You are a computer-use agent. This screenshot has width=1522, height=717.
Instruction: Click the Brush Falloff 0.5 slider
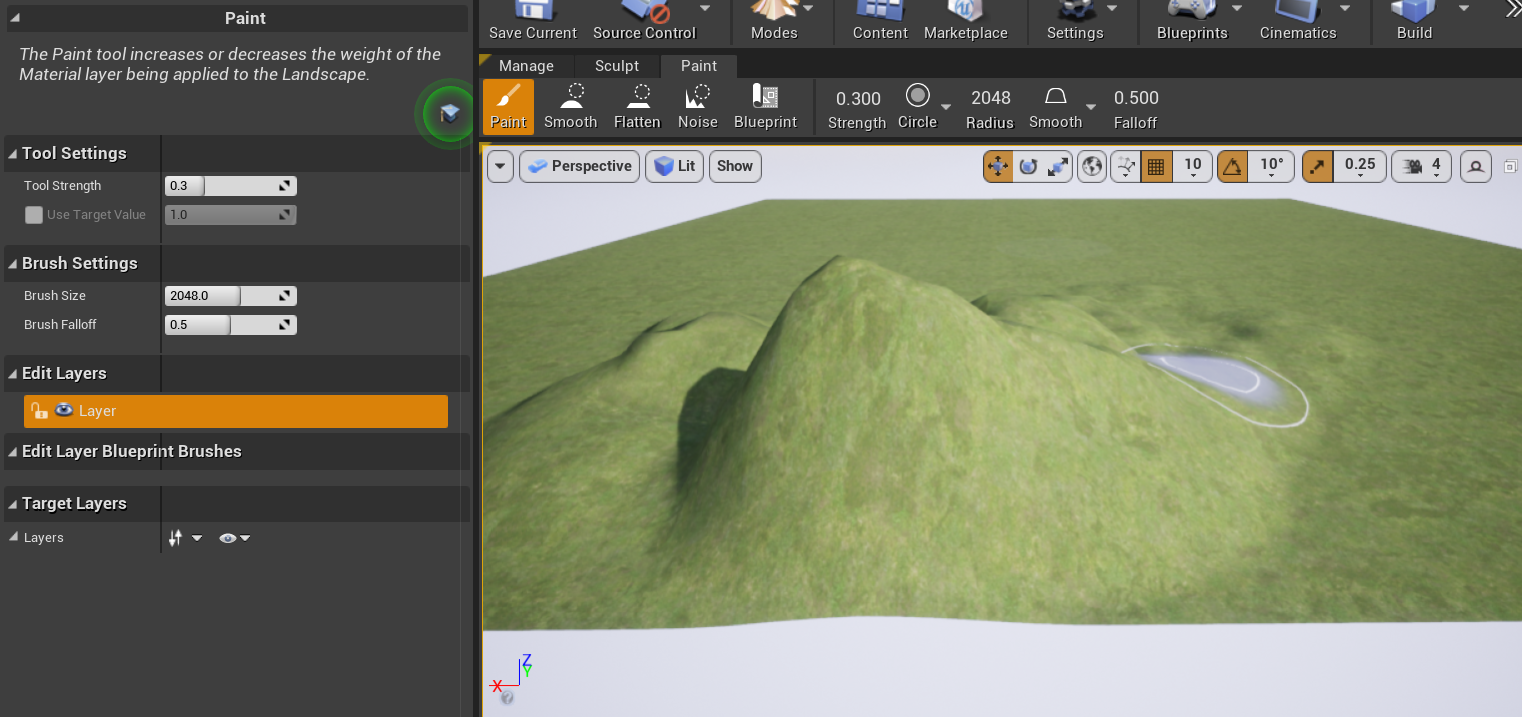(231, 325)
